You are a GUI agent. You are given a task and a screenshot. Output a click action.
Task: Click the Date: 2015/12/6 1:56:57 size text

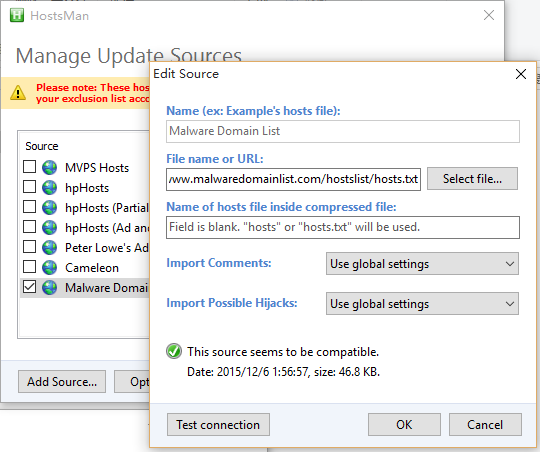click(283, 372)
